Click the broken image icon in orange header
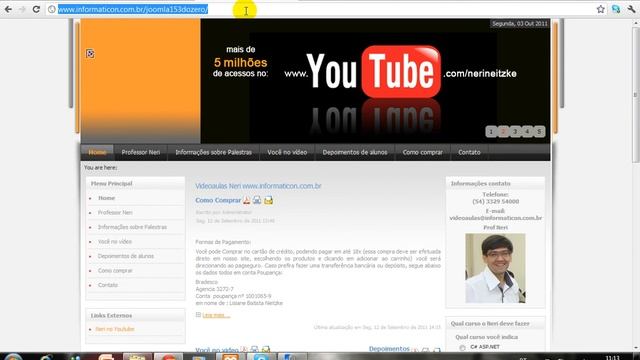 tap(90, 53)
